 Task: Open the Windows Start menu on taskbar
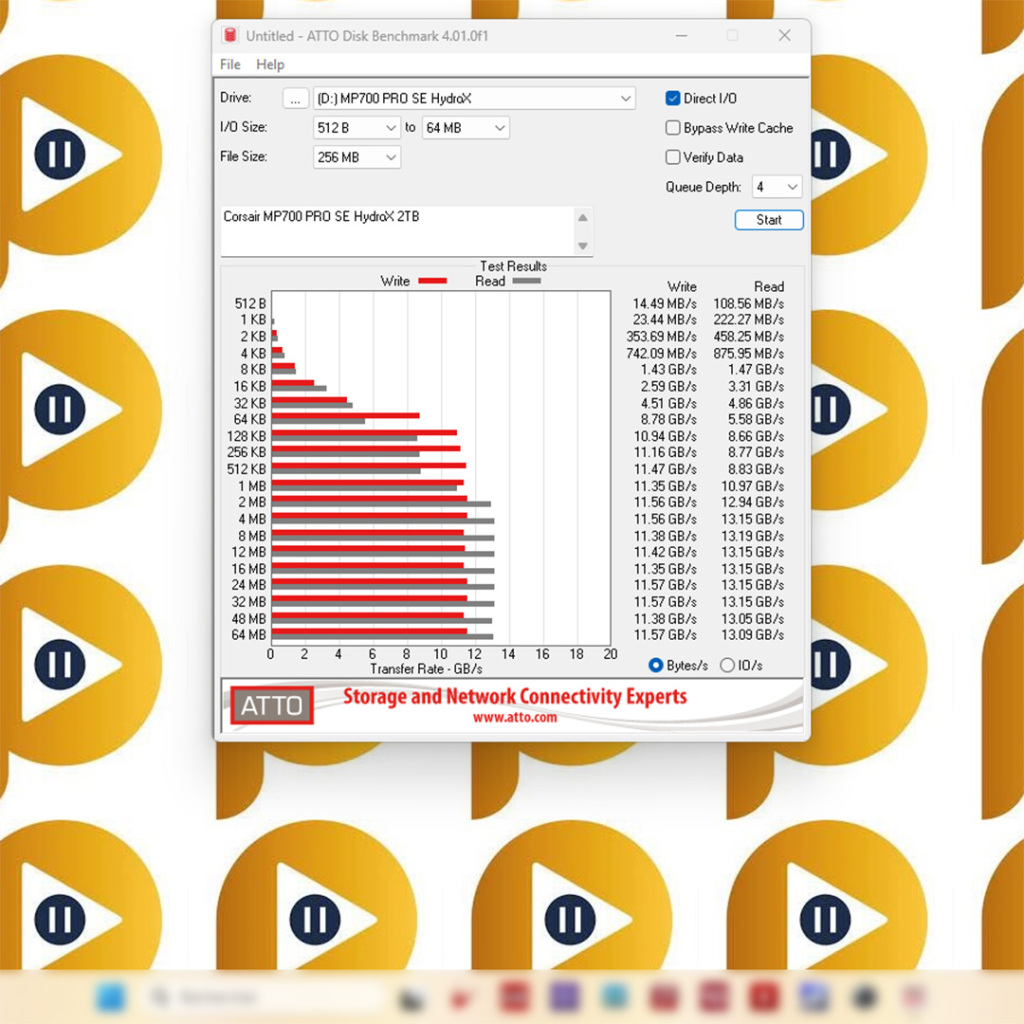[x=110, y=997]
